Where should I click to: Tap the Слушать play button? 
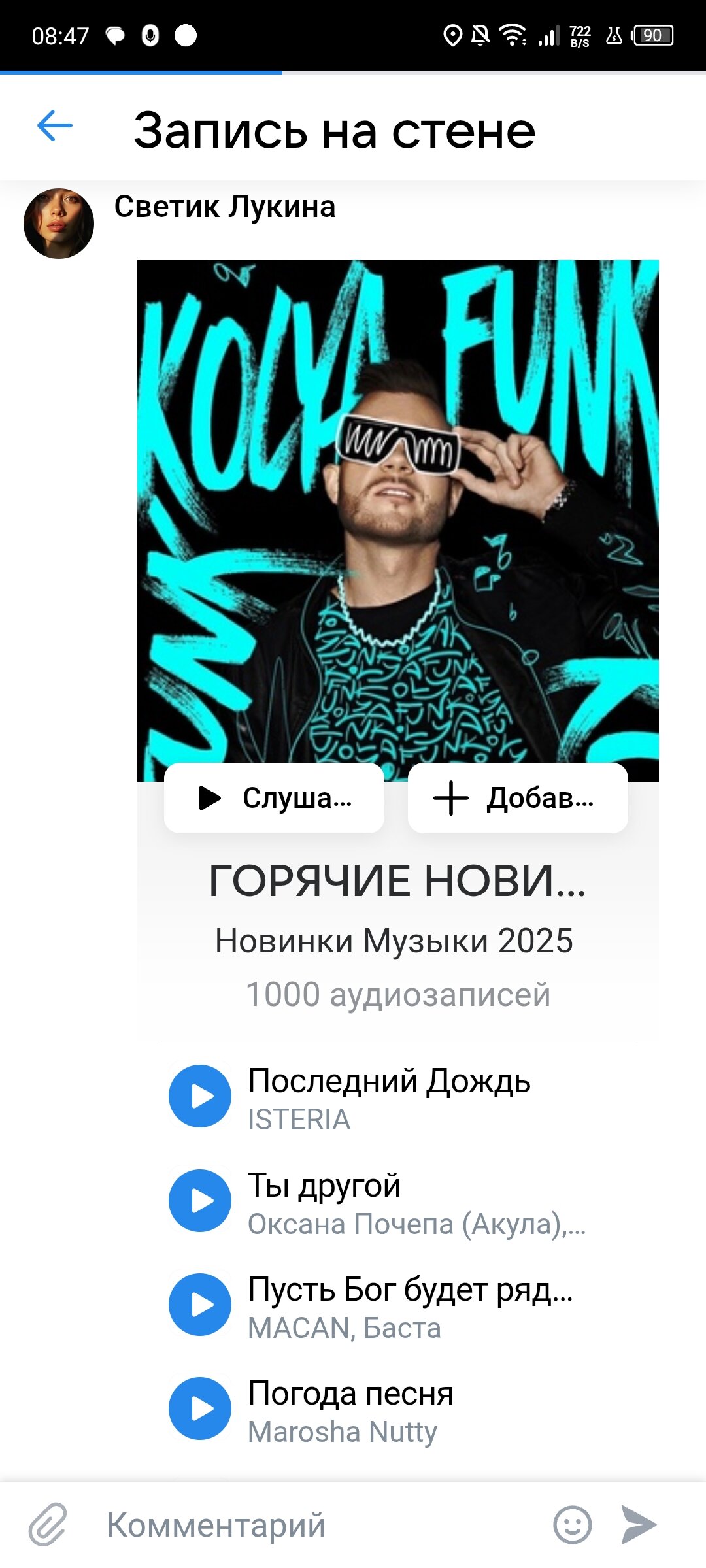[x=274, y=798]
